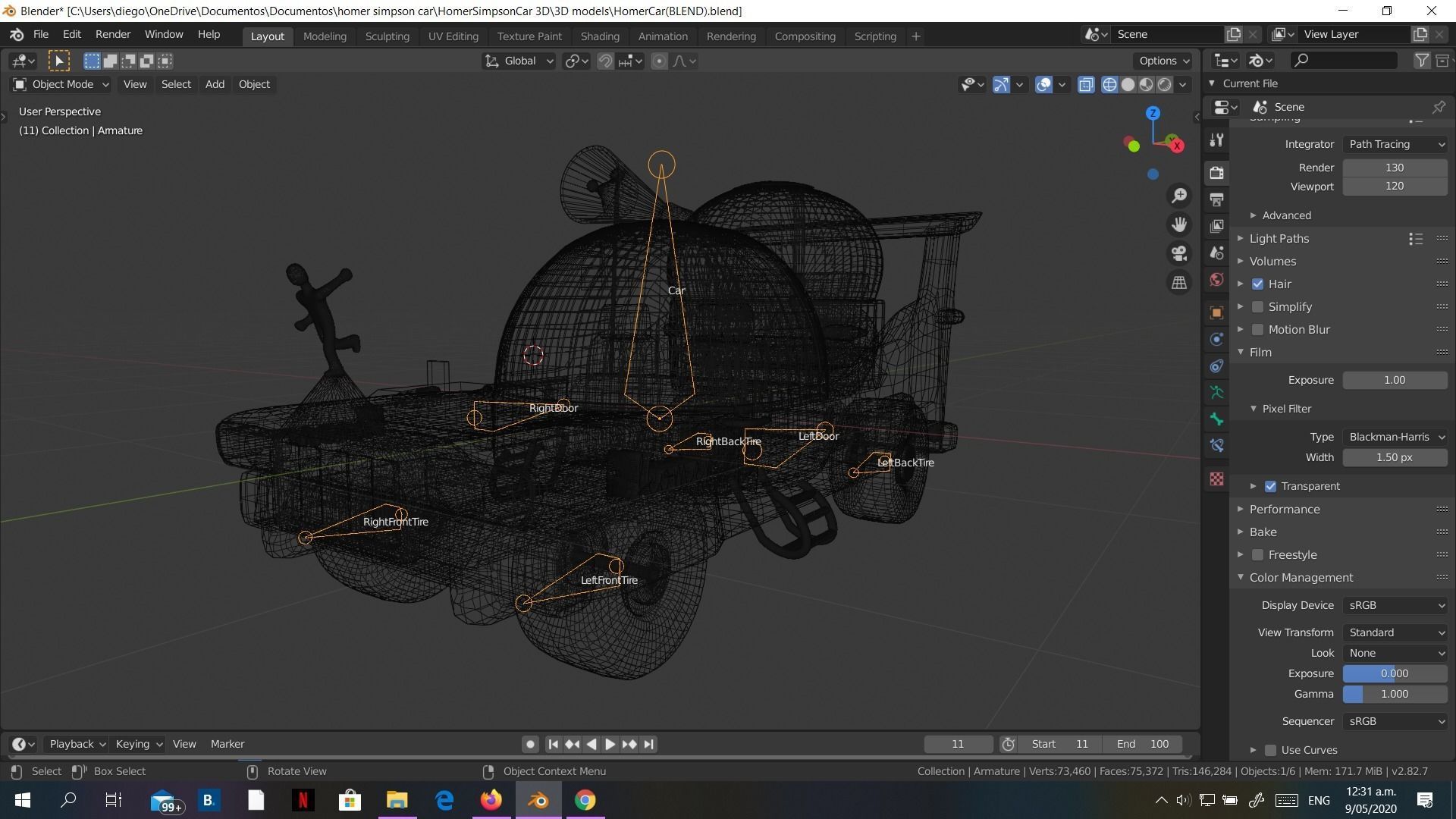This screenshot has height=819, width=1456.
Task: Select material preview viewport shading
Action: (x=1146, y=84)
